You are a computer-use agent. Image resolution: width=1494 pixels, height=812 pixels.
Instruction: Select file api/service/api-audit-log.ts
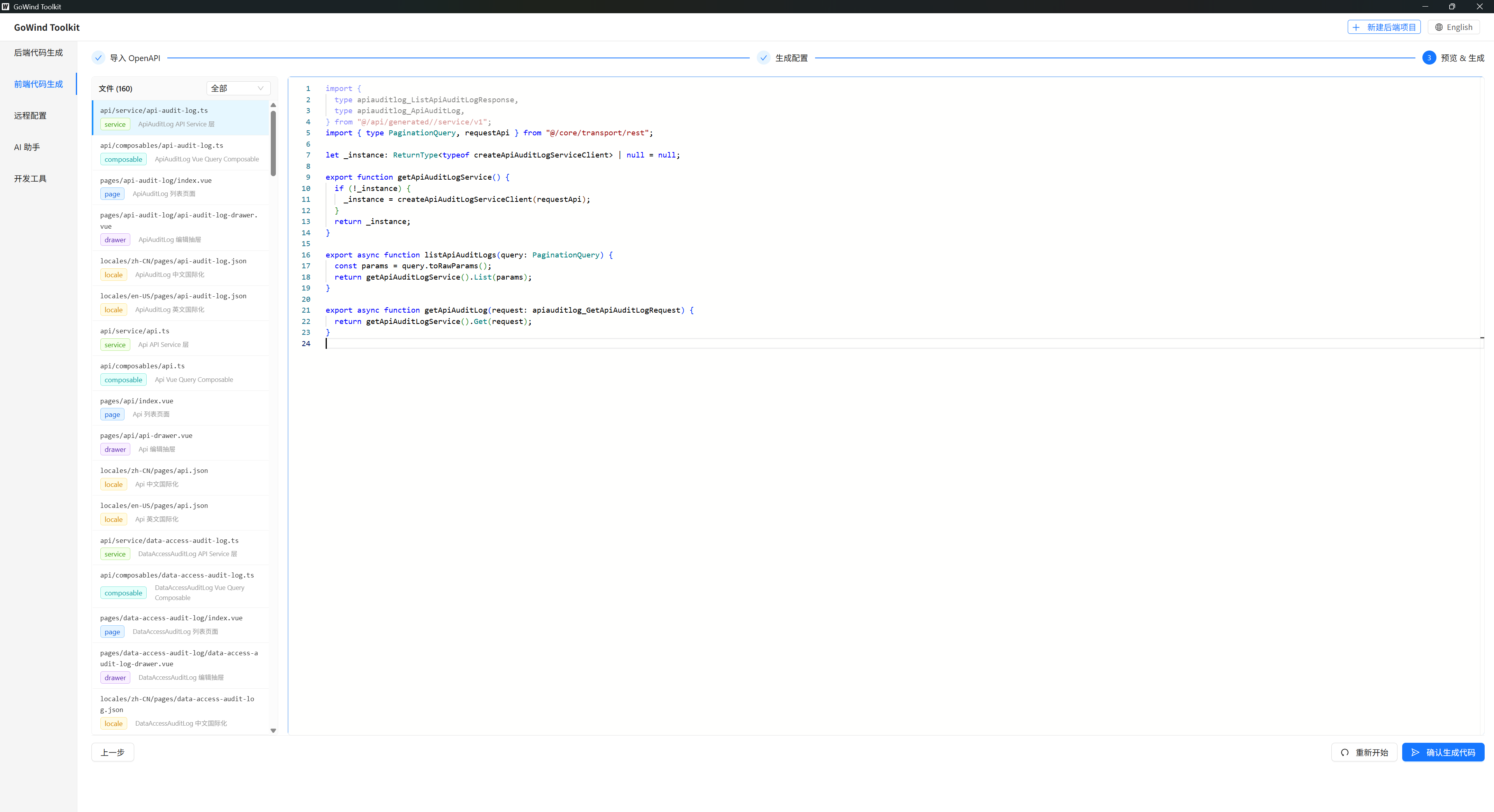coord(181,118)
